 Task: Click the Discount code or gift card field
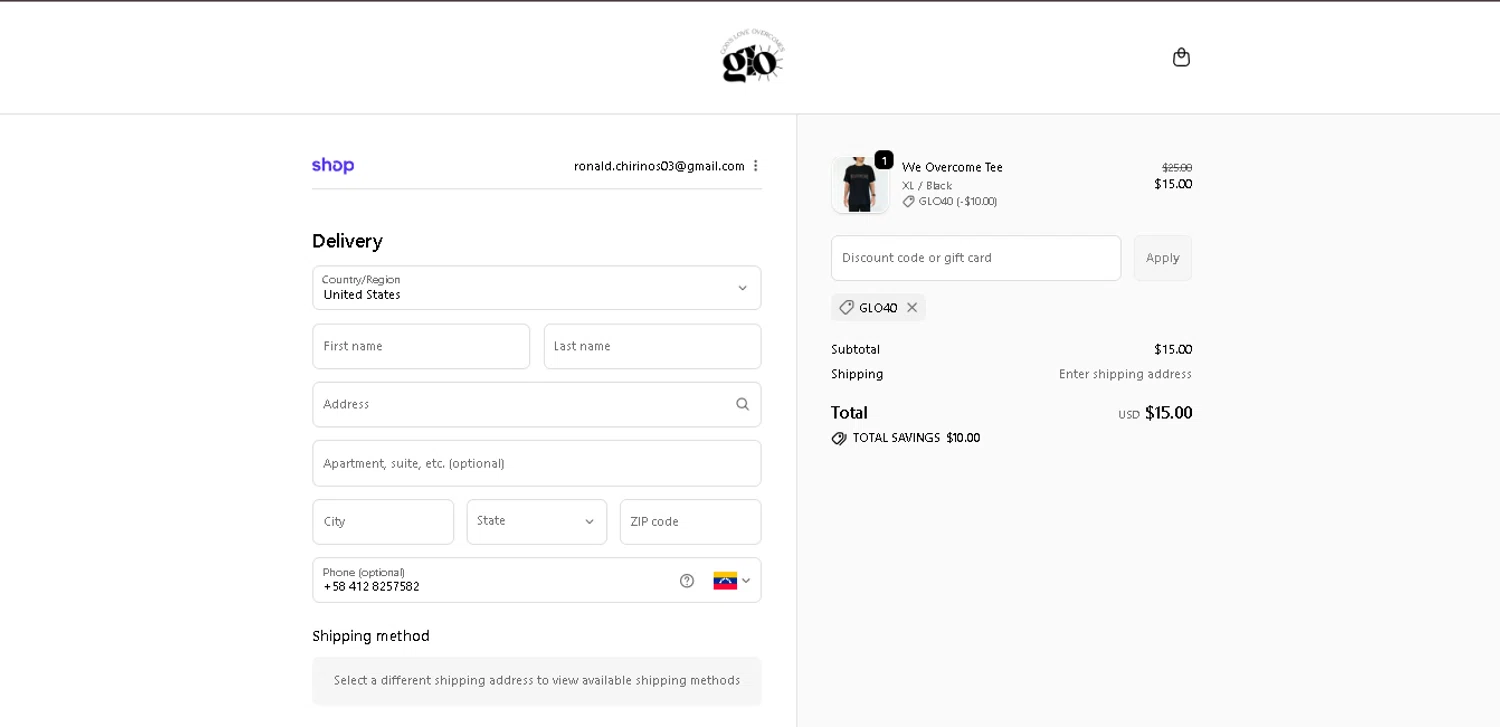pyautogui.click(x=976, y=258)
